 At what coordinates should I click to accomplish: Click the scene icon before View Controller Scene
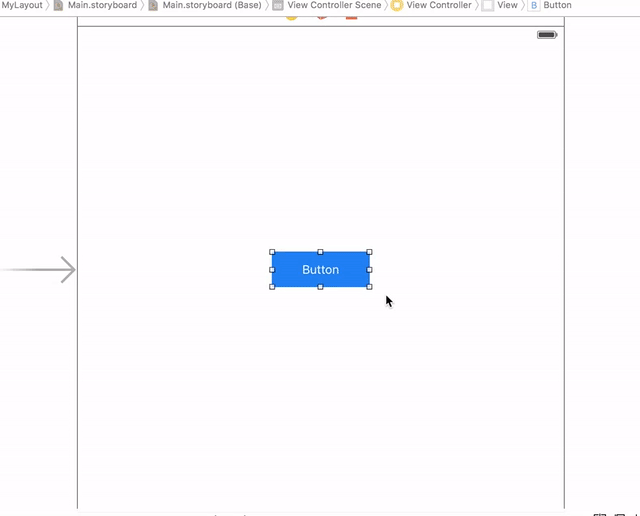point(278,5)
